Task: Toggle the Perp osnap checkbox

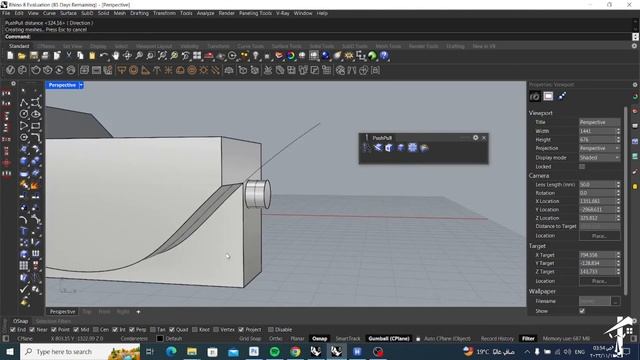Action: click(131, 330)
